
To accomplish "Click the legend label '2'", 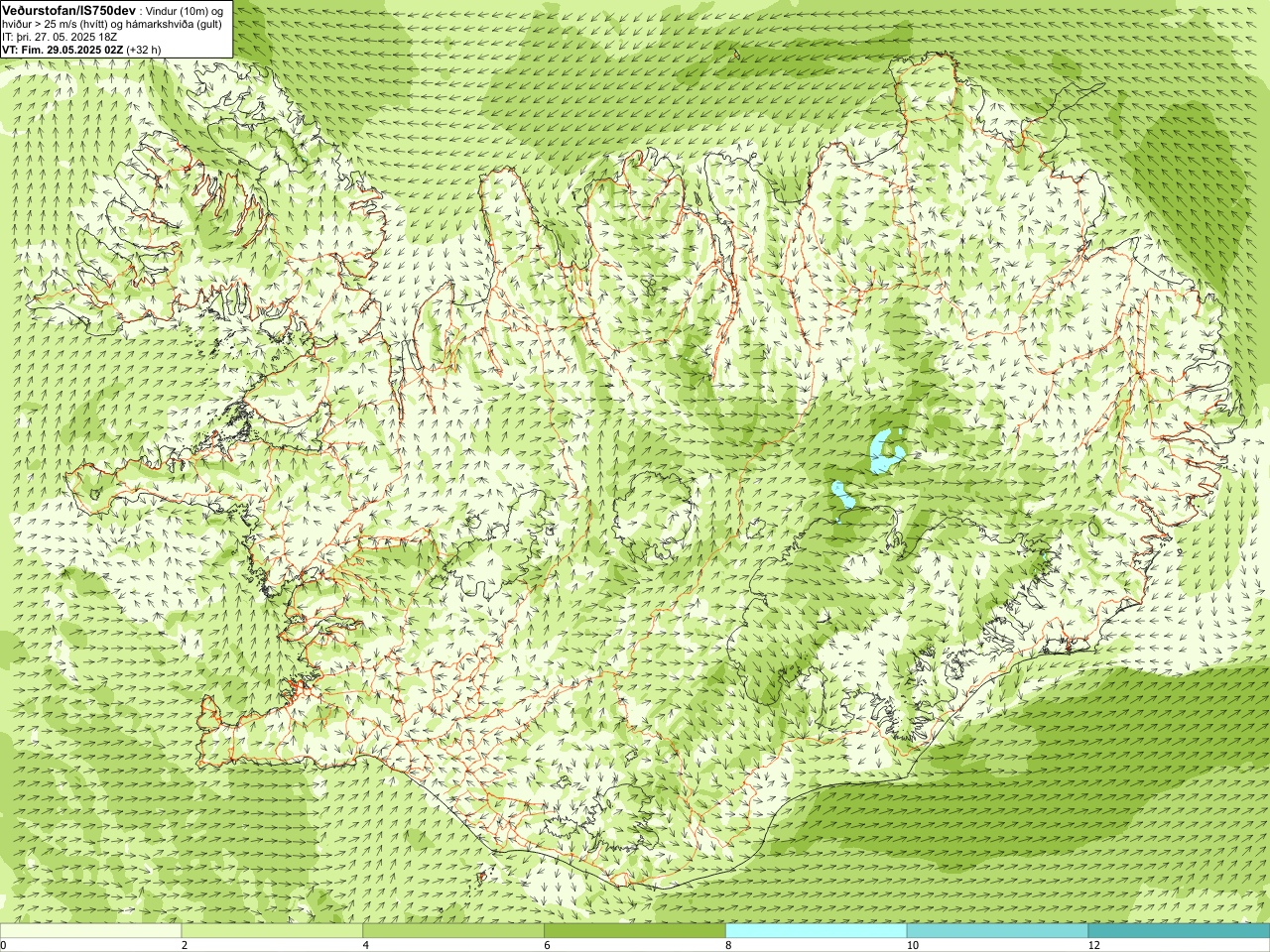I will [185, 945].
